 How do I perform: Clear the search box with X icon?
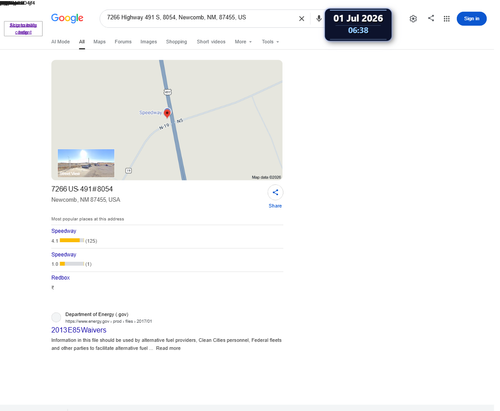point(301,19)
